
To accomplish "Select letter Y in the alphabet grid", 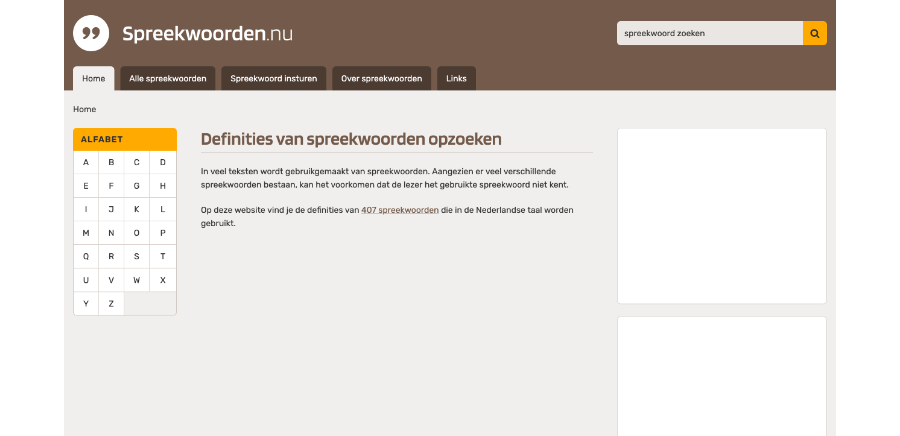I will [86, 303].
